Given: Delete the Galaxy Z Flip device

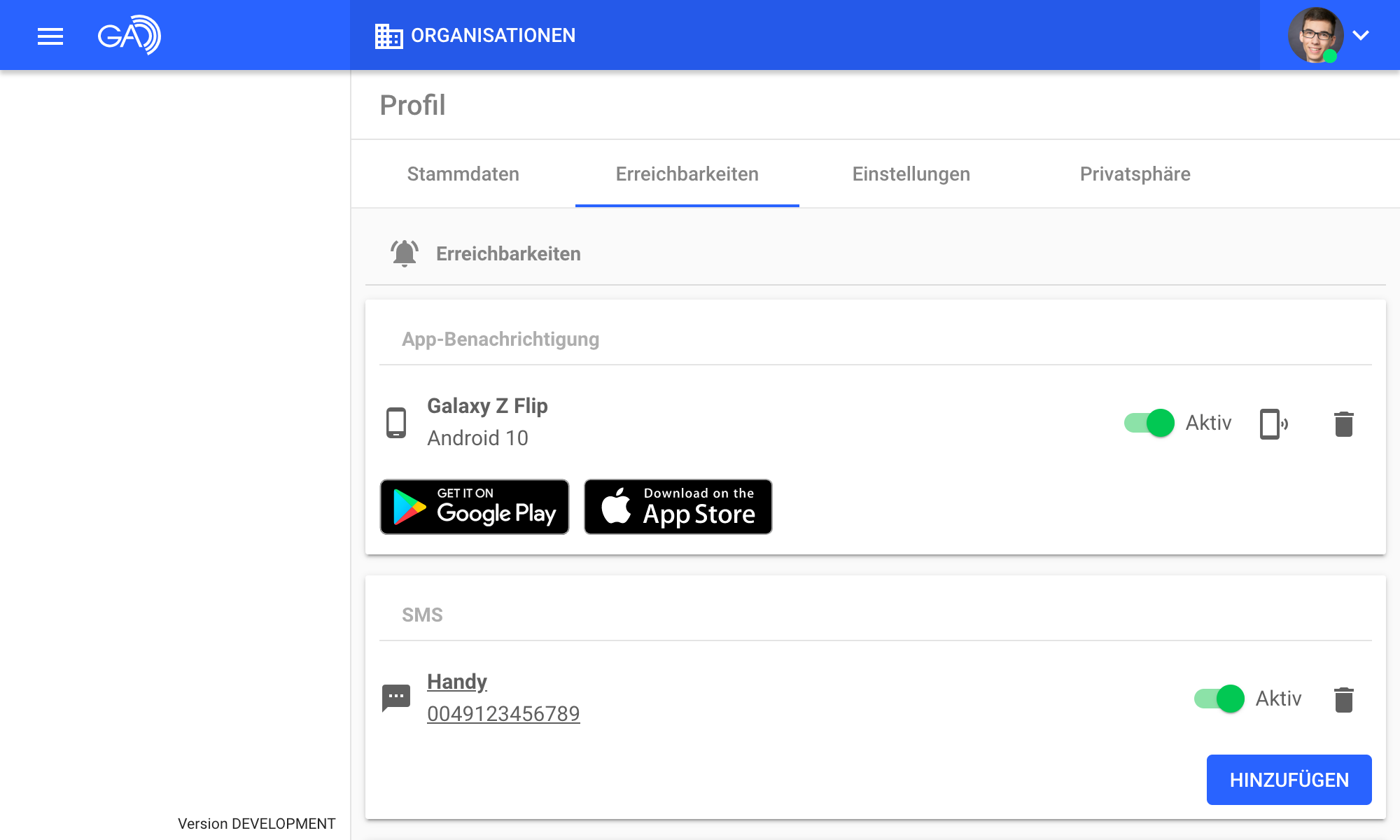Looking at the screenshot, I should 1343,423.
